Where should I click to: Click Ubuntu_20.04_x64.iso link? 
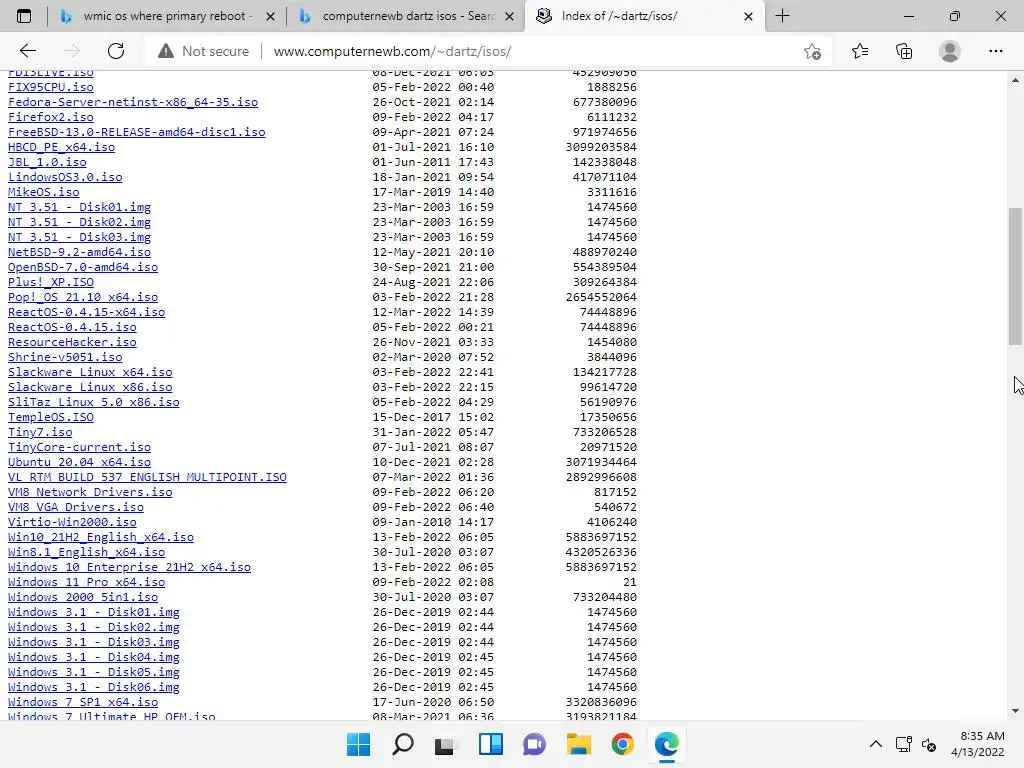coord(79,462)
